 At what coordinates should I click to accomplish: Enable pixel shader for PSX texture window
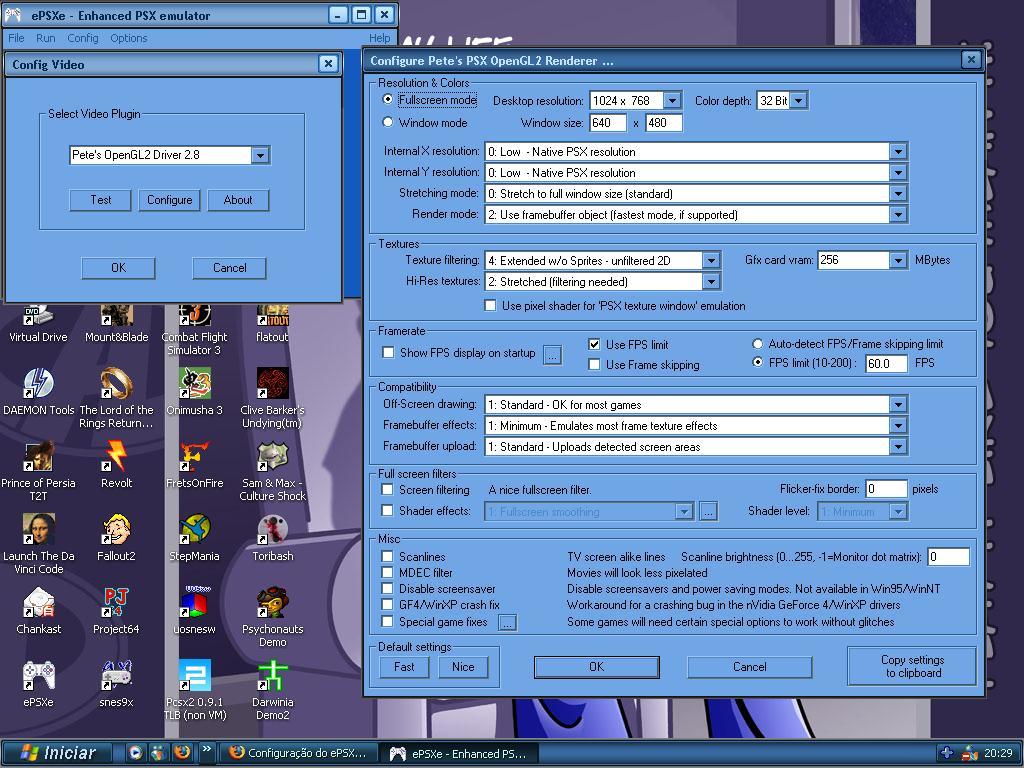point(490,306)
